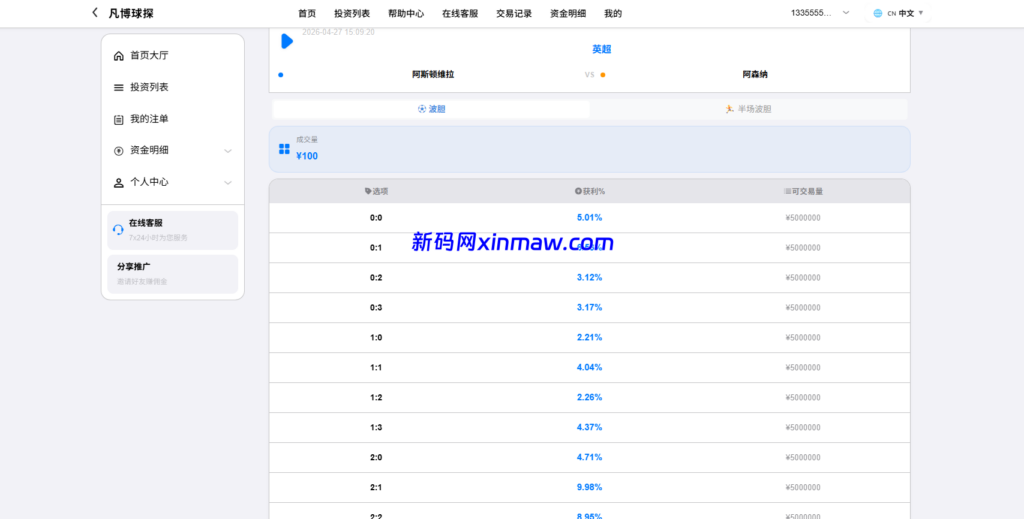Open 交易记录 in top navigation
The height and width of the screenshot is (519, 1024).
point(514,13)
